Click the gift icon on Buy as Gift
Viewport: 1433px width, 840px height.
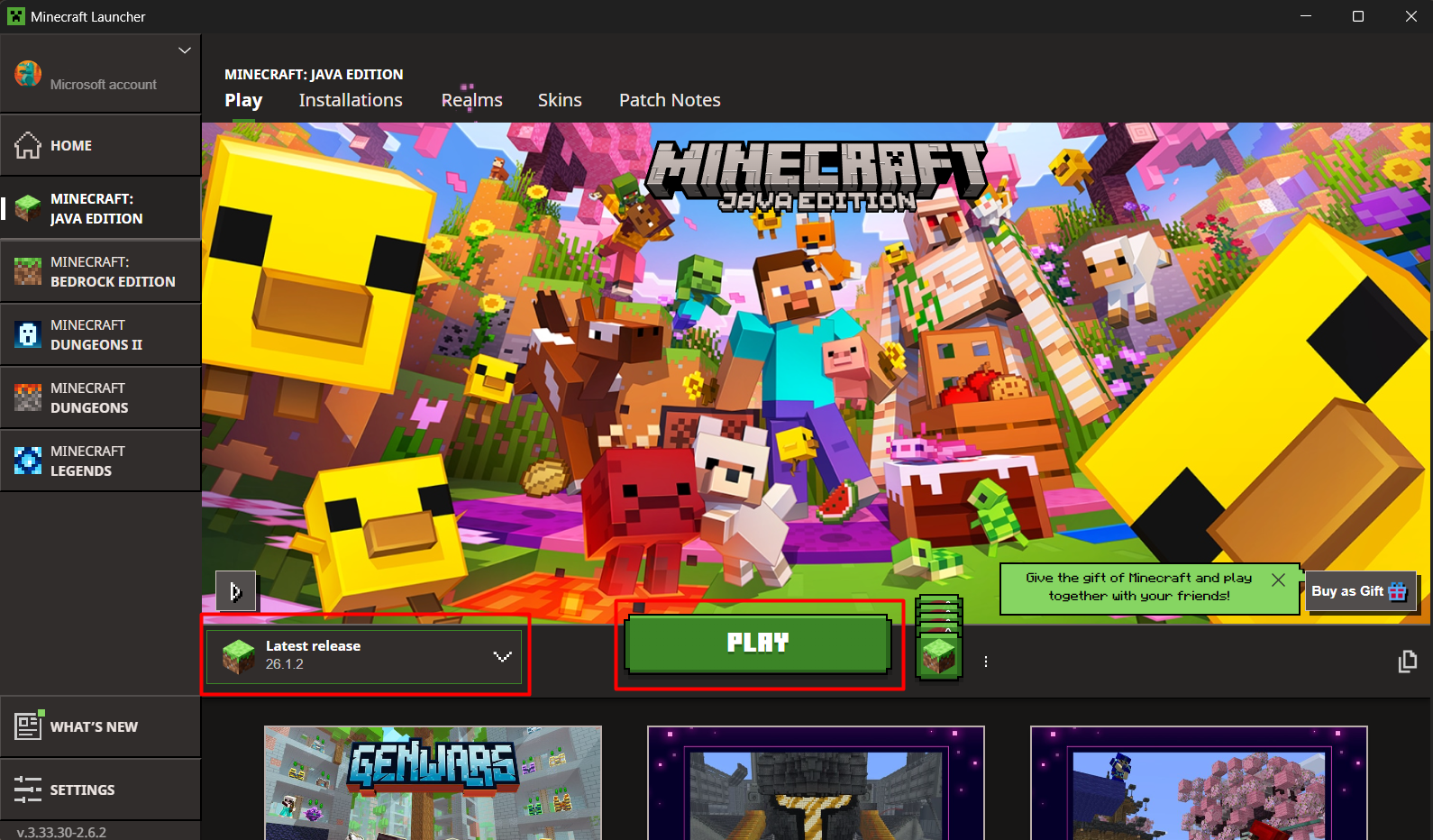pos(1397,591)
